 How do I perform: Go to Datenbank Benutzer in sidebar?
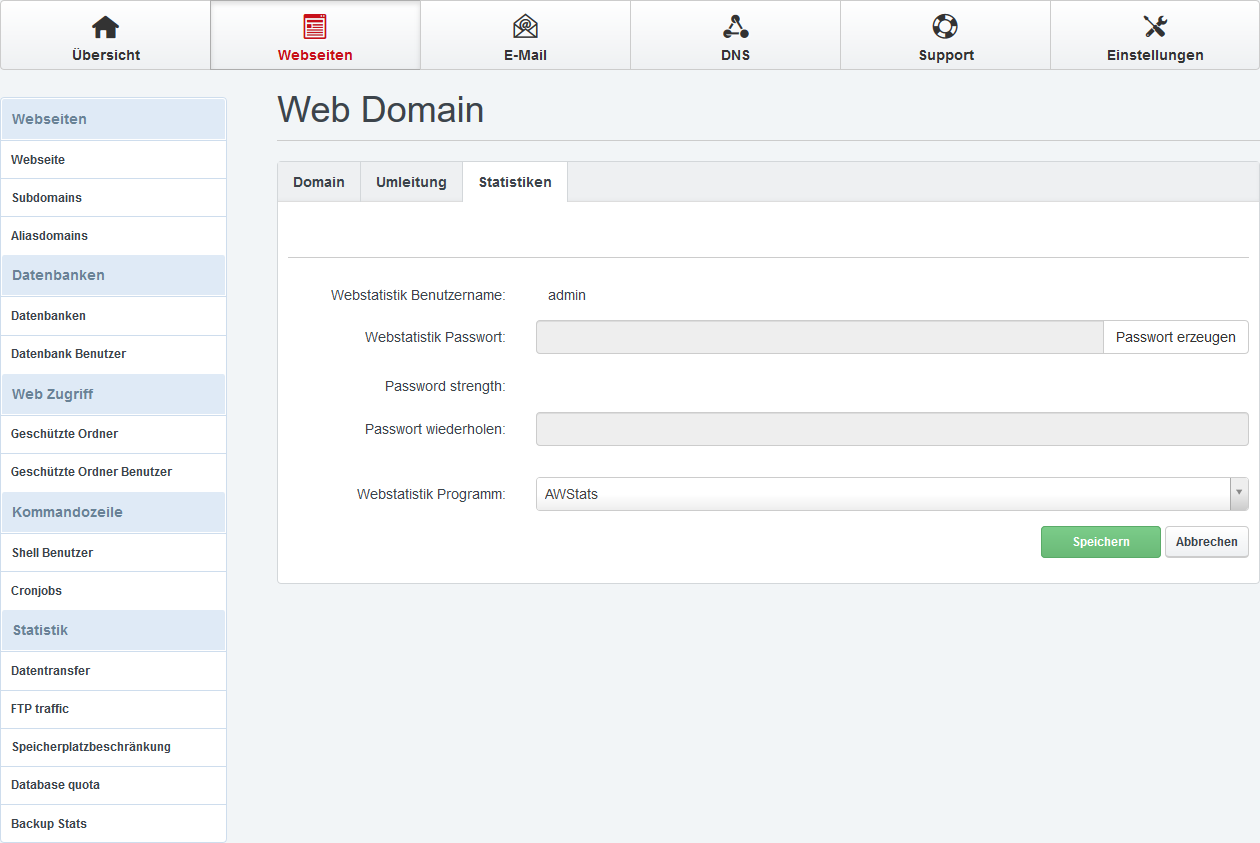[68, 354]
